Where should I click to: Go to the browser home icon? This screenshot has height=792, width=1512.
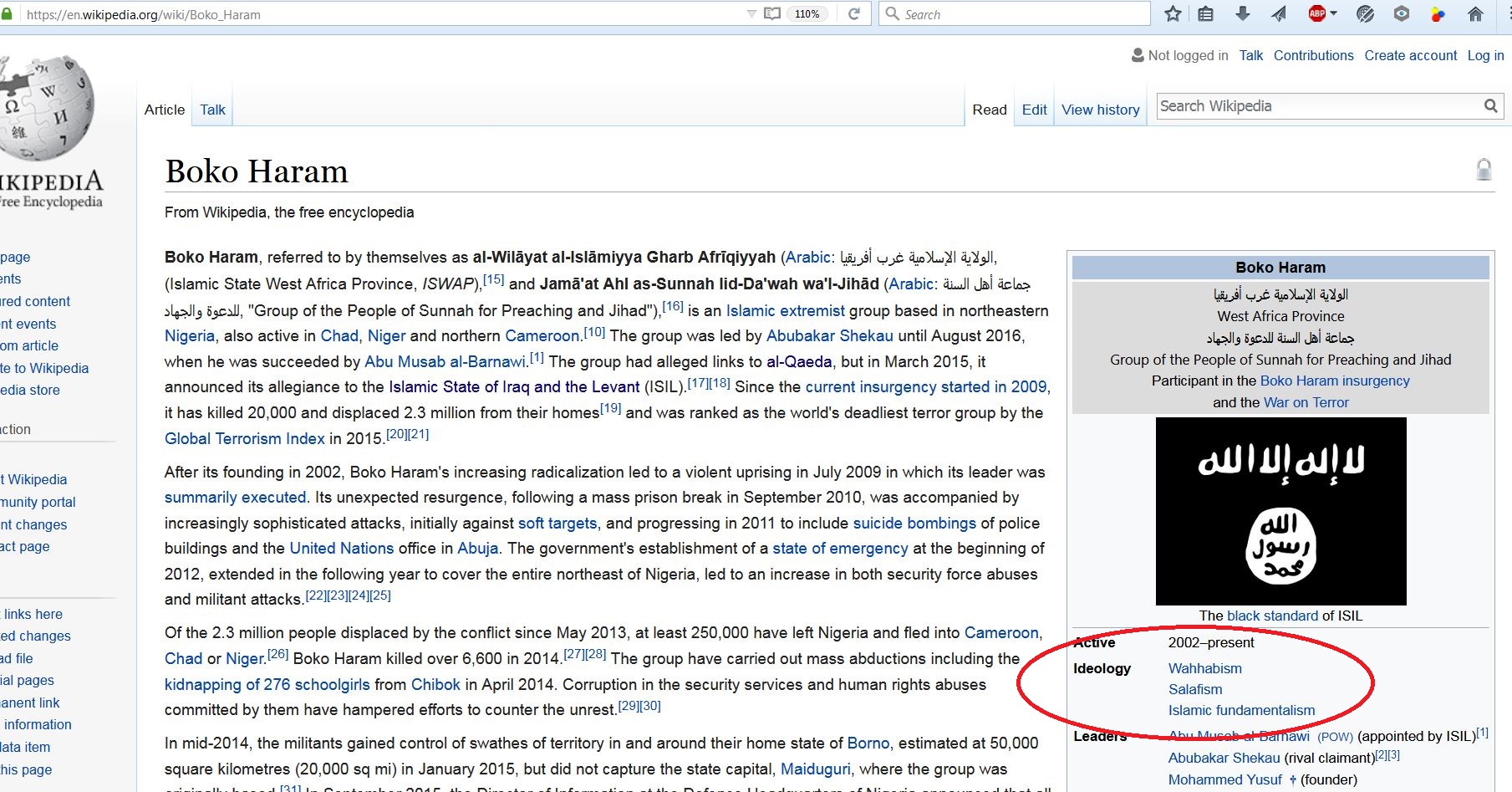point(1475,14)
